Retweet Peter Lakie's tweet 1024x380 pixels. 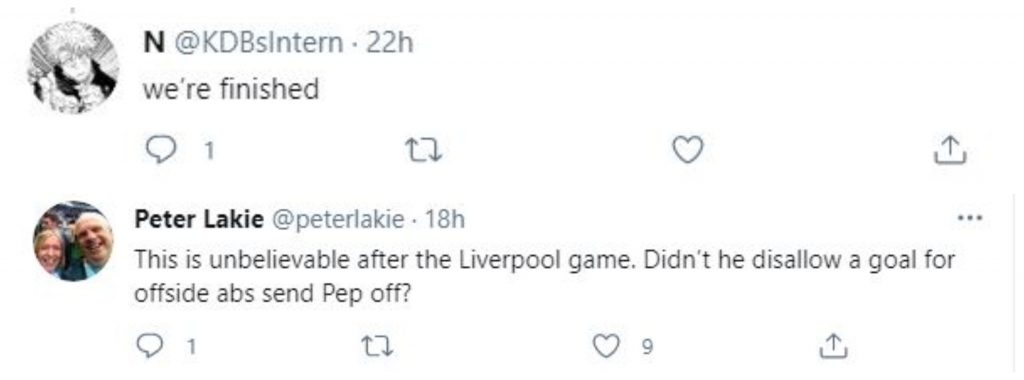[378, 347]
